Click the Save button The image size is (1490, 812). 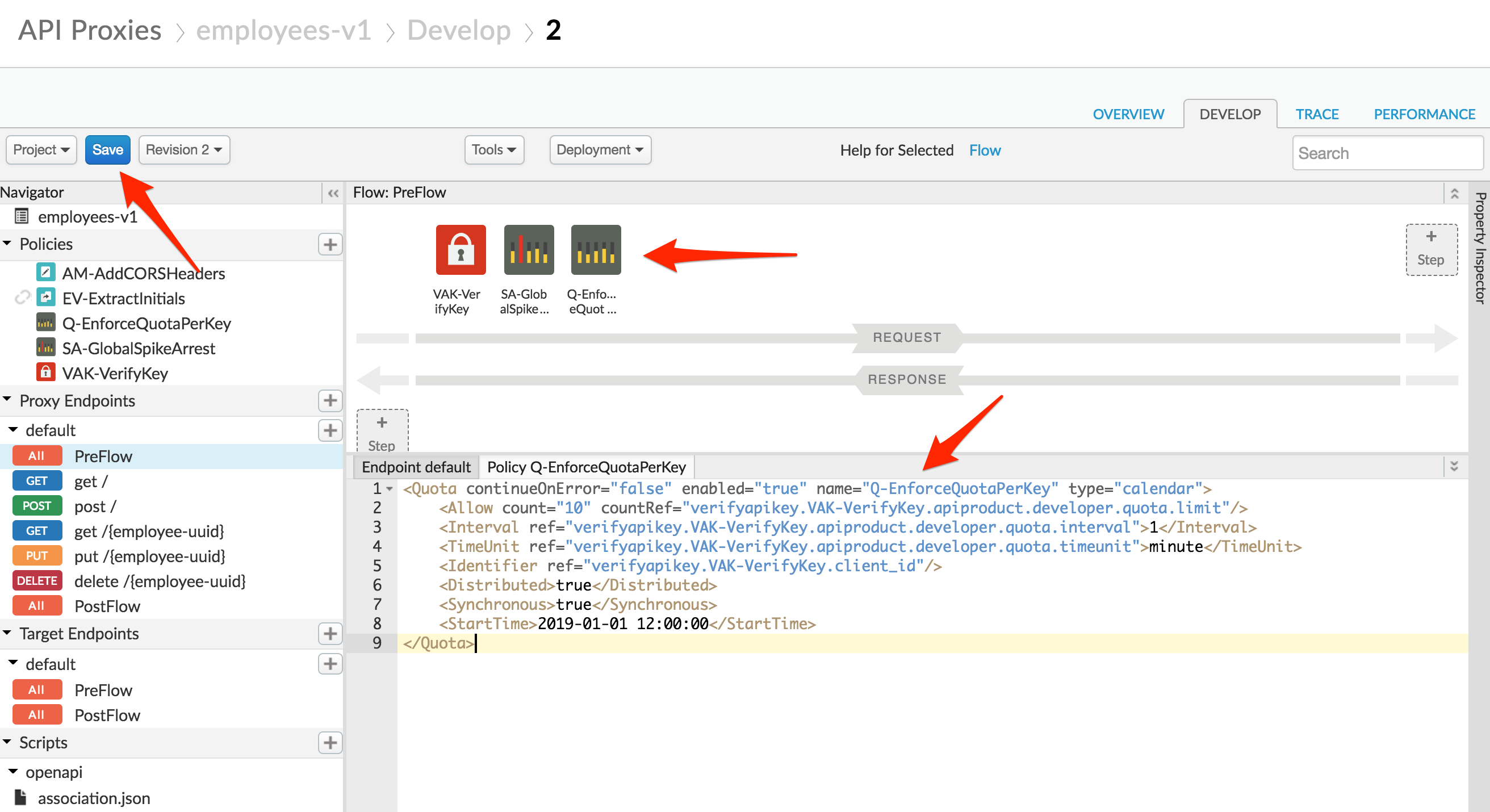107,150
